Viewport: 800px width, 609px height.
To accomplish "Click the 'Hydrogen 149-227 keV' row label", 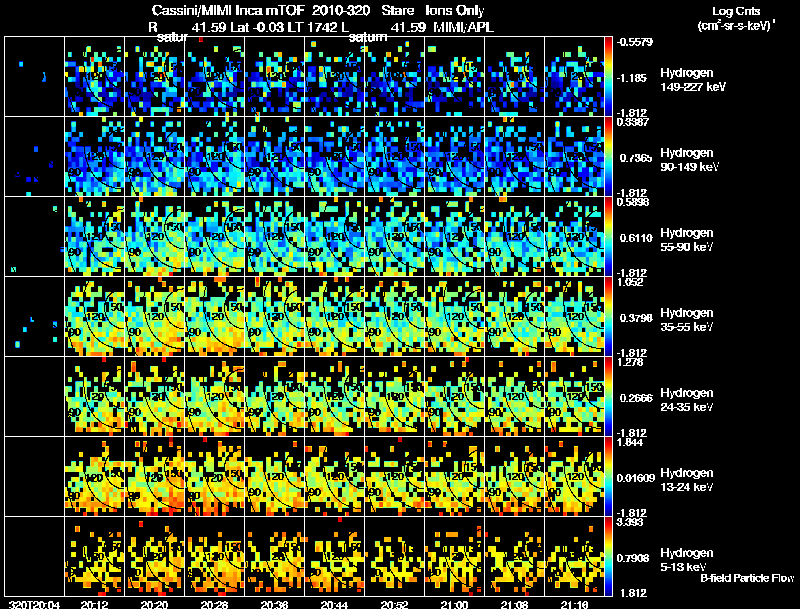I will click(692, 80).
